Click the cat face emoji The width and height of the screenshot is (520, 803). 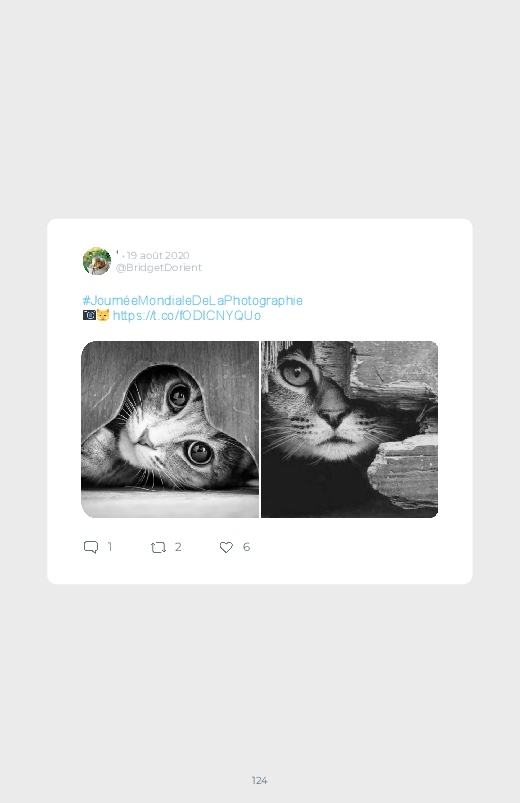click(103, 315)
